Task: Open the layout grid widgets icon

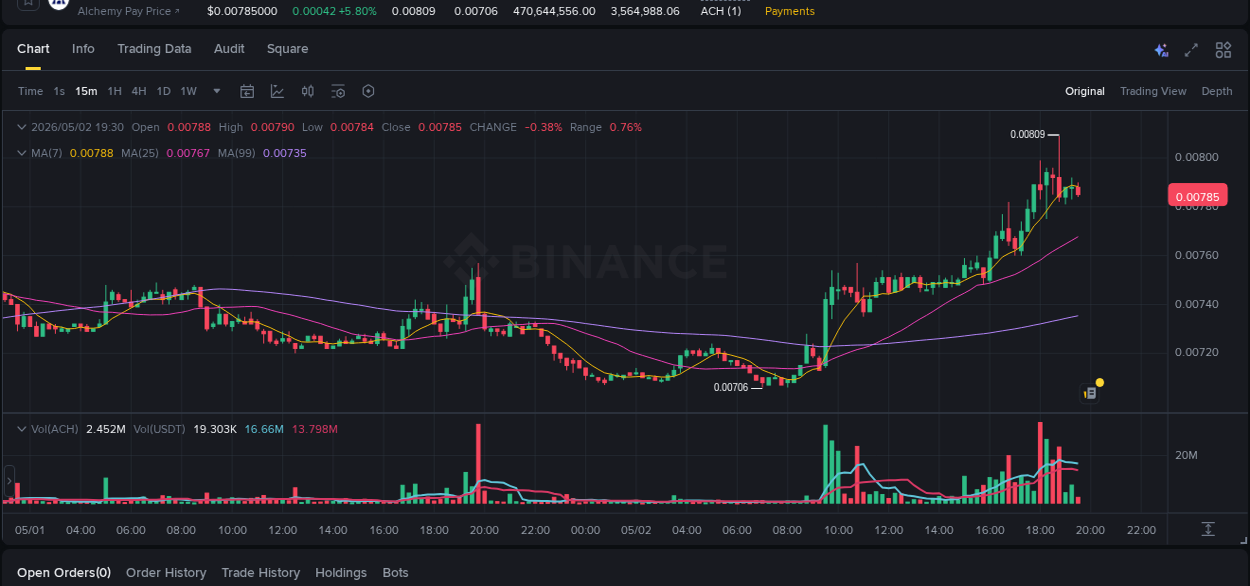Action: coord(1223,50)
